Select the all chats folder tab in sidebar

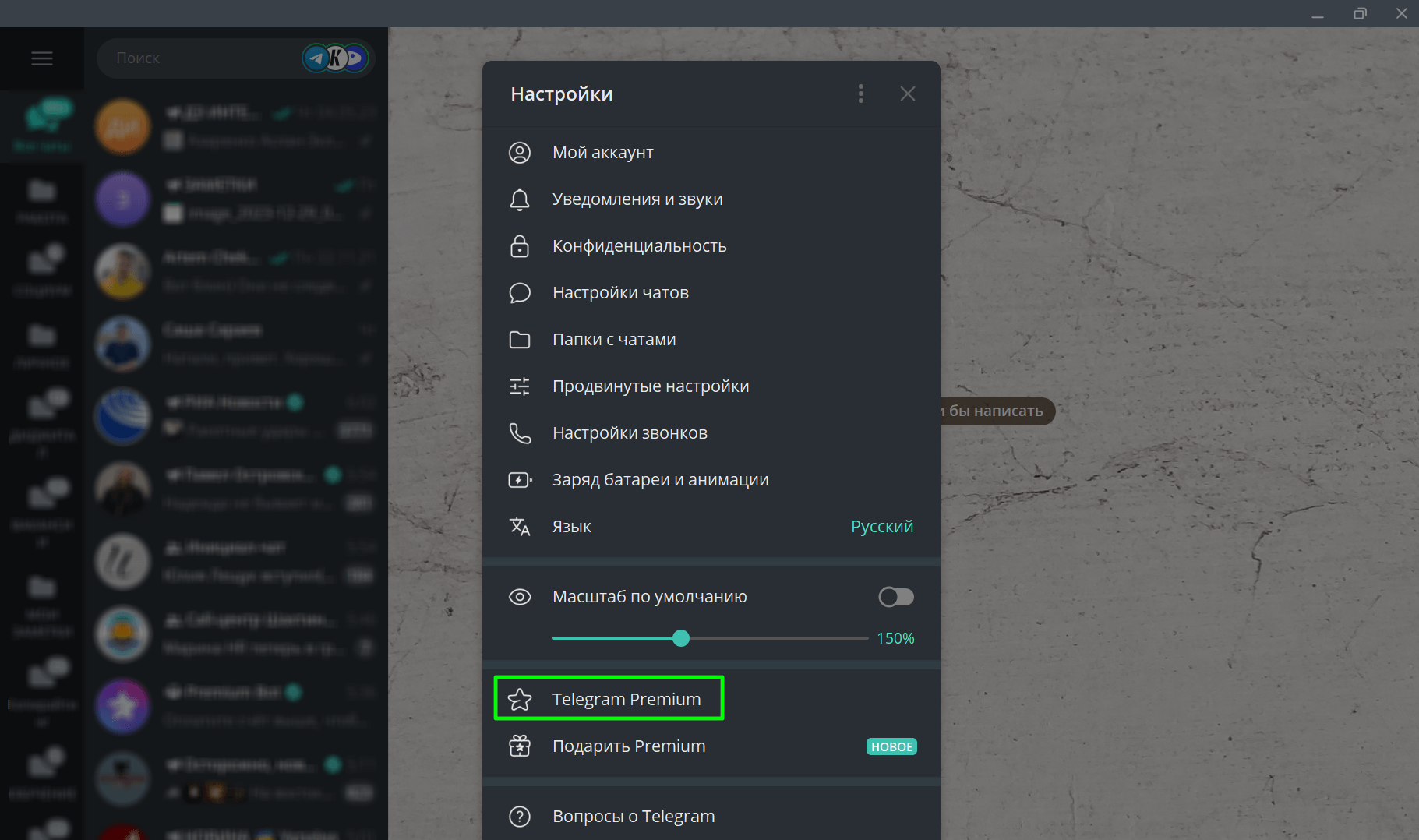coord(42,126)
